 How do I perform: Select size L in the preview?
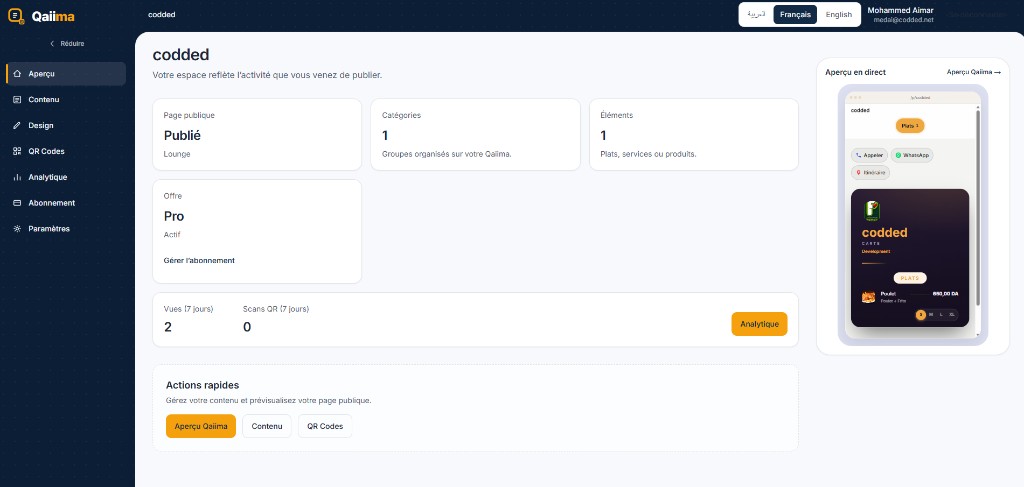click(941, 315)
